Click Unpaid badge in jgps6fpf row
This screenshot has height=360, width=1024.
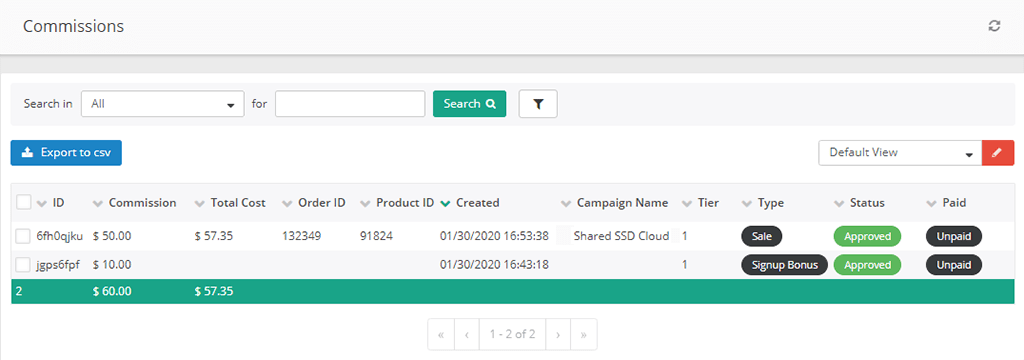tap(953, 265)
